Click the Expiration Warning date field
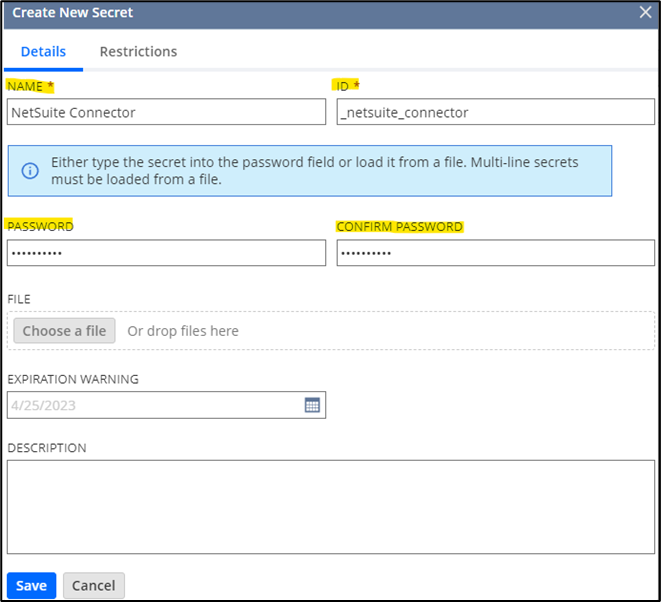The image size is (661, 602). click(155, 405)
